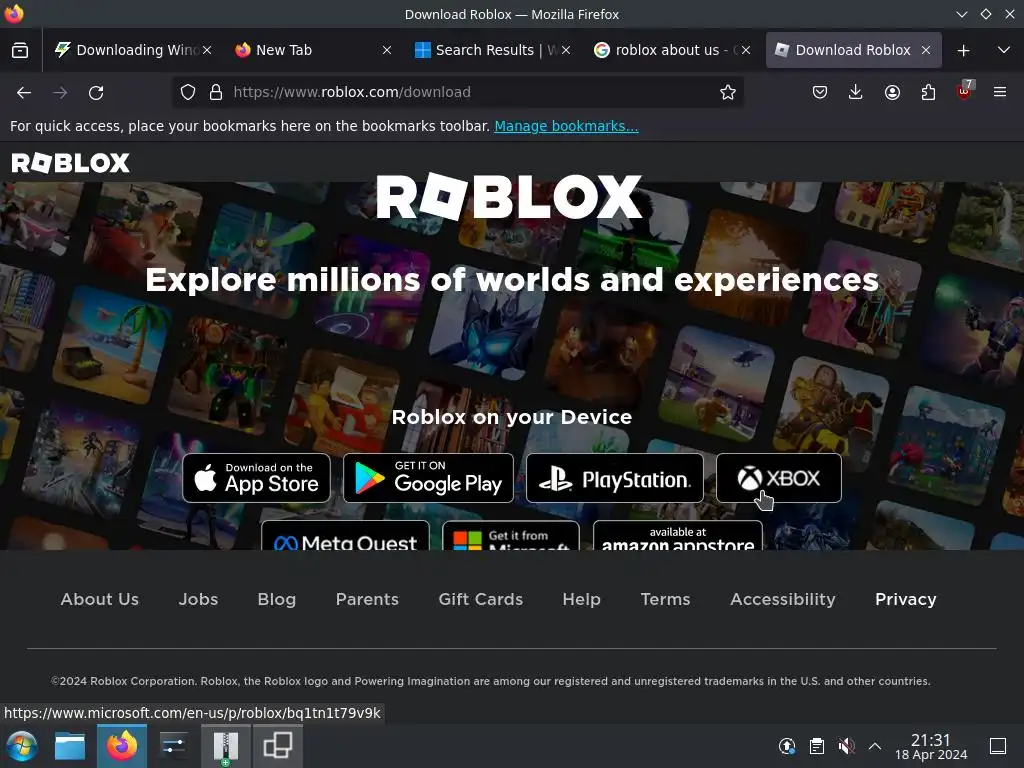Open the Firefox View icon
This screenshot has height=768, width=1024.
[20, 50]
